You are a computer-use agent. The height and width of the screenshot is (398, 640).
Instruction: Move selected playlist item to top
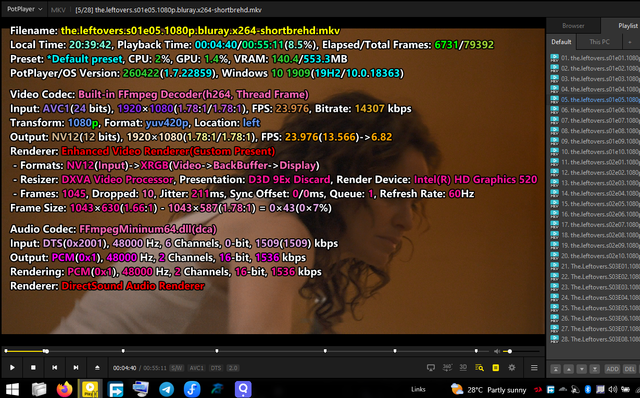tap(556, 369)
